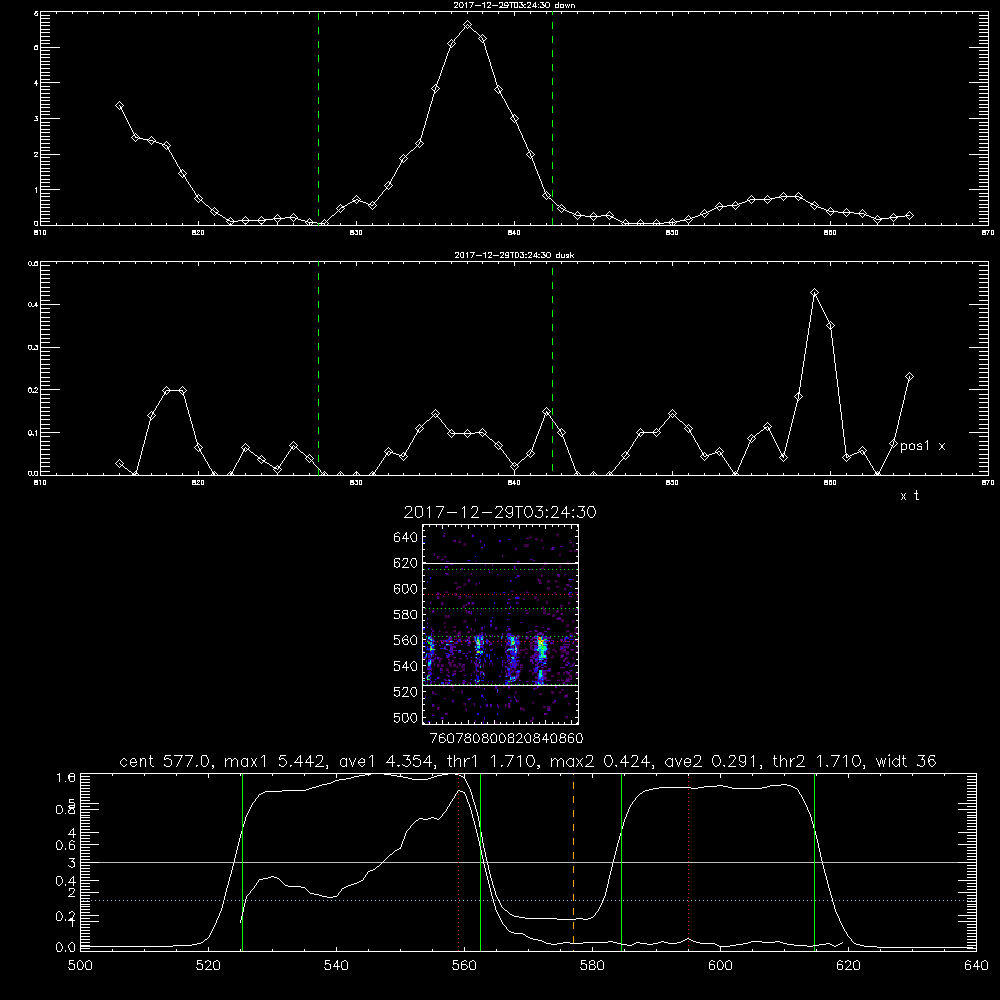Click the red dotted line near 559
Screen dimensions: 1000x1000
[x=459, y=861]
